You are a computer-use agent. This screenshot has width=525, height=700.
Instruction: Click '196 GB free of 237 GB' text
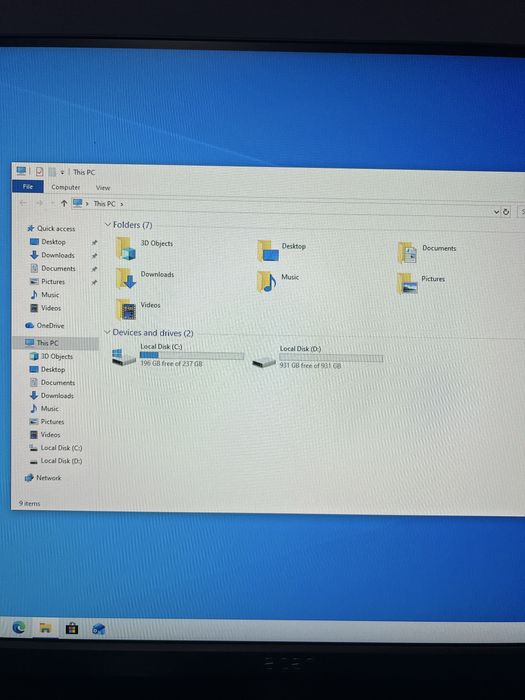pyautogui.click(x=171, y=364)
